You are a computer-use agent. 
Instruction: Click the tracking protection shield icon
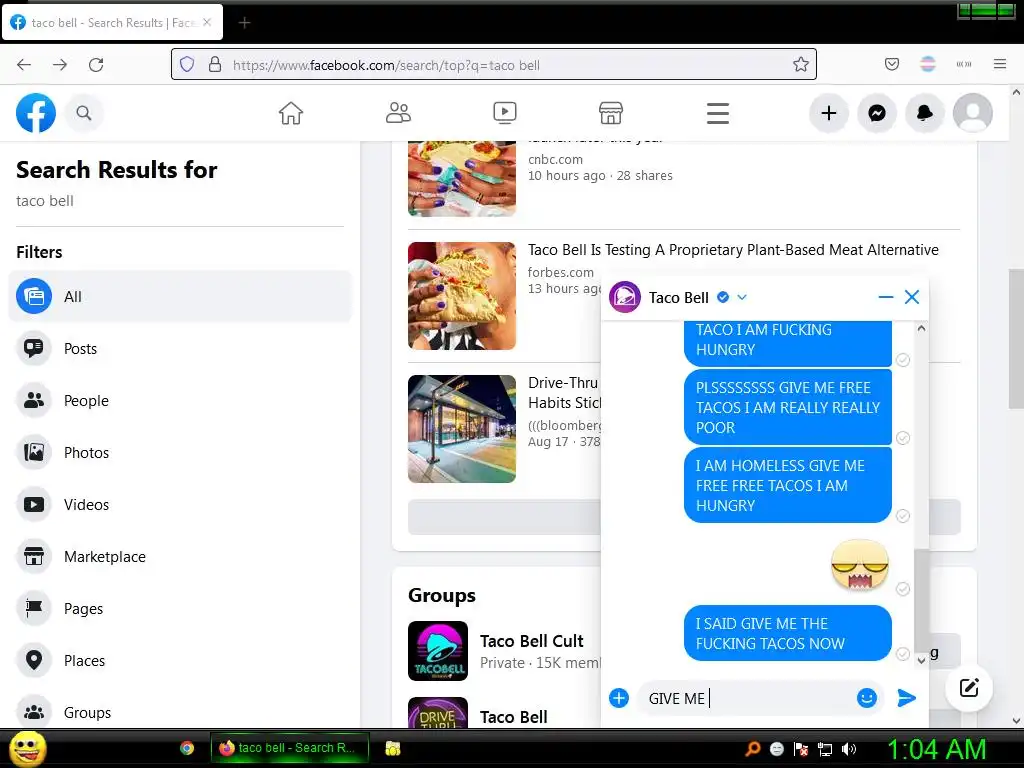point(187,64)
